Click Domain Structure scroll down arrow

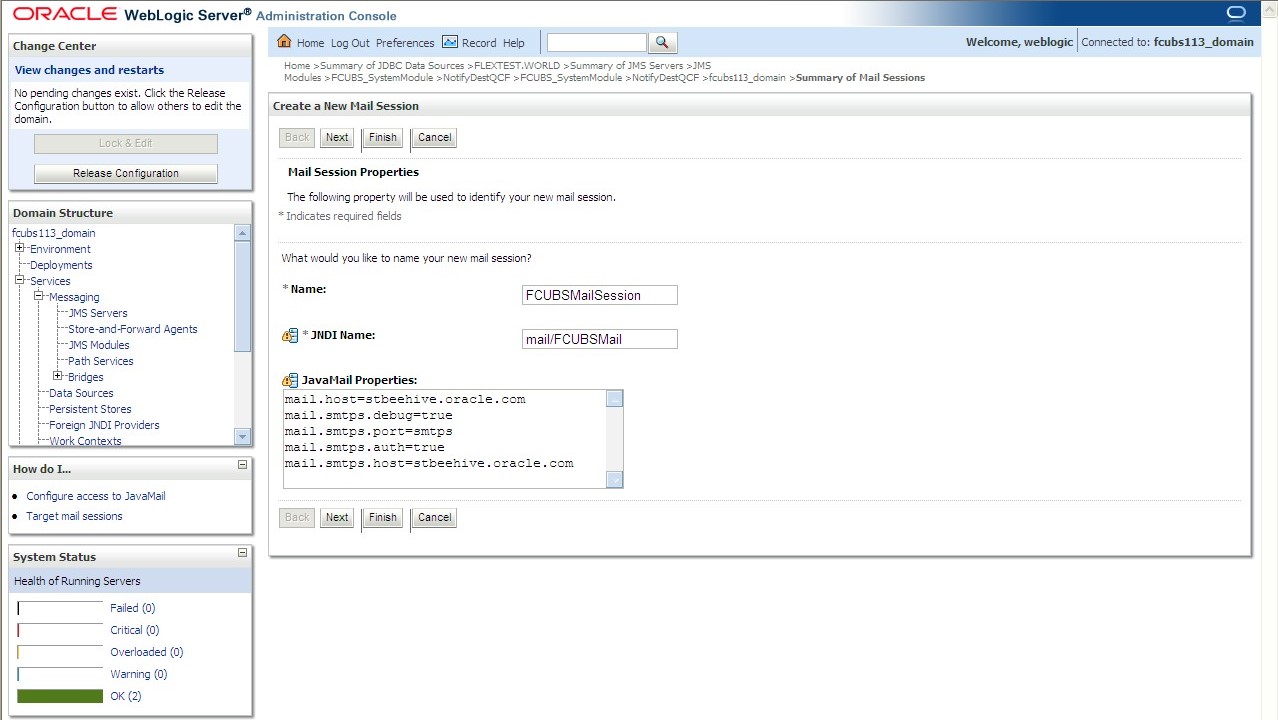242,437
